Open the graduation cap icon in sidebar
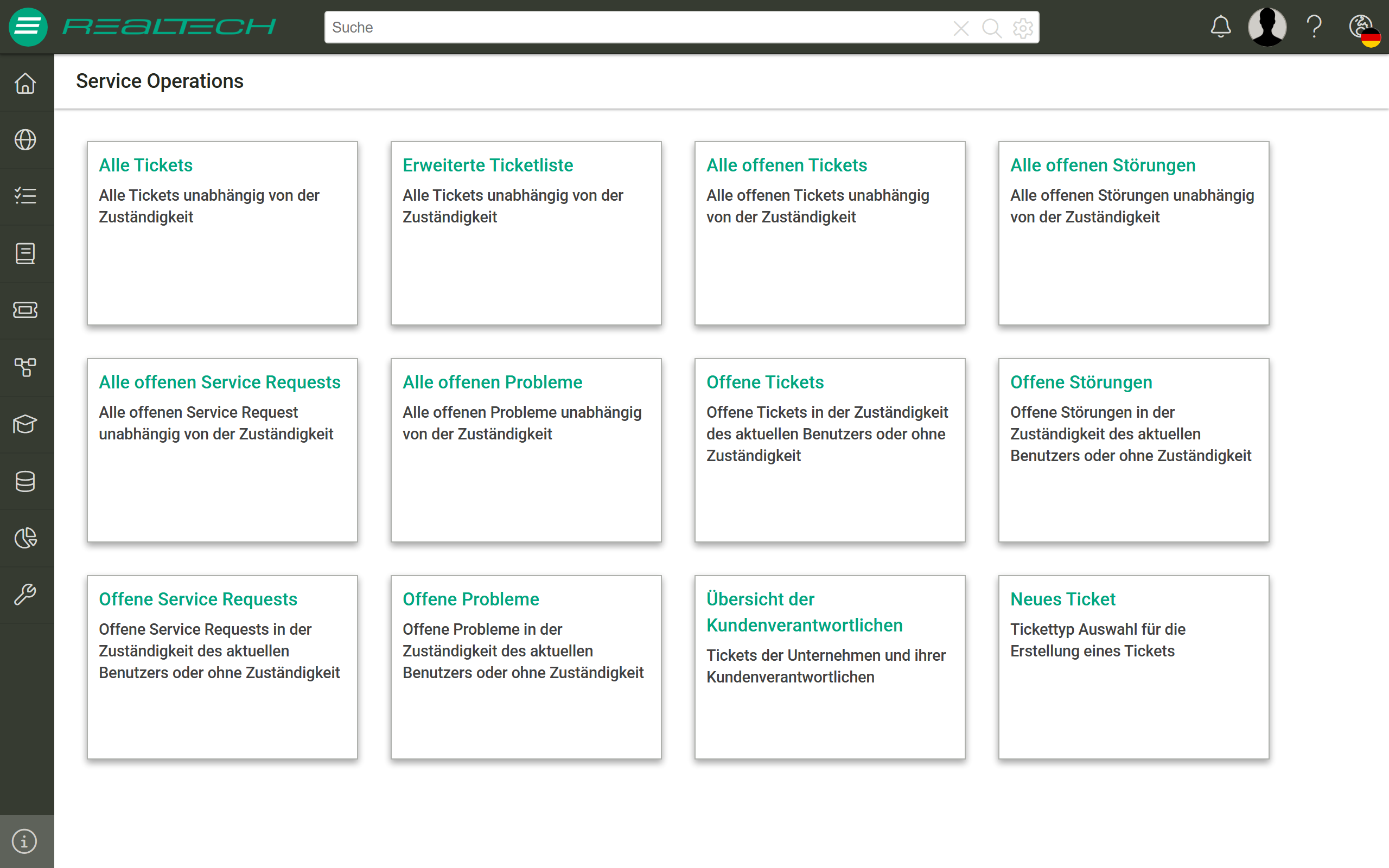Viewport: 1389px width, 868px height. coord(26,424)
